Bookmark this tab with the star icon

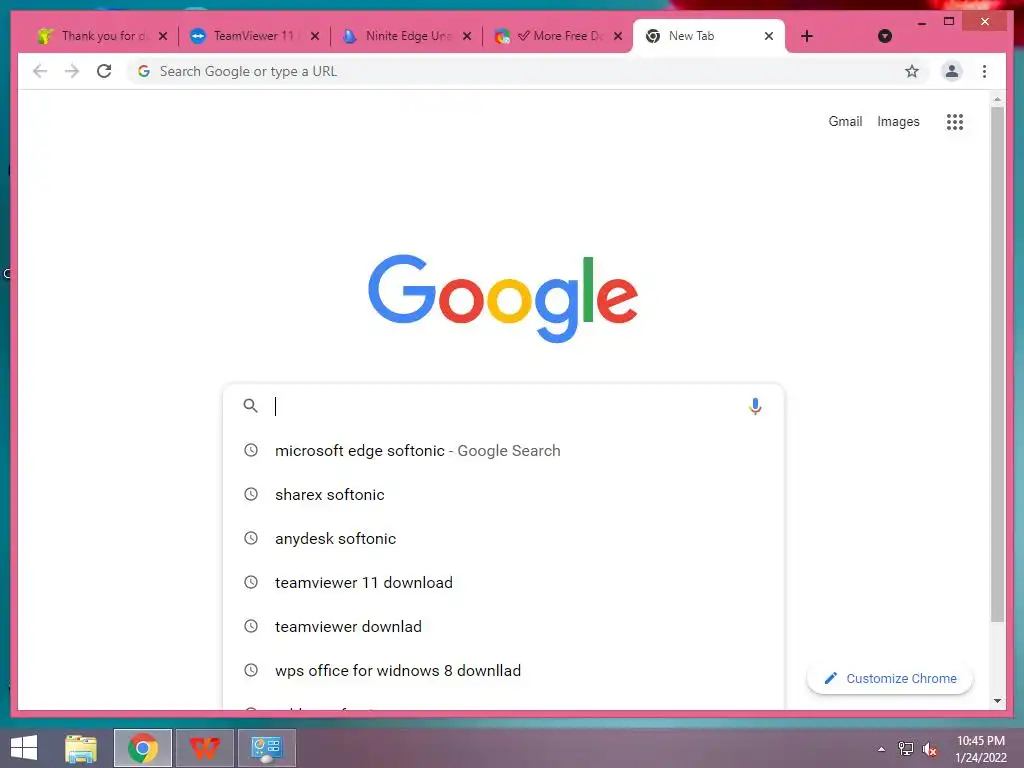[x=912, y=71]
